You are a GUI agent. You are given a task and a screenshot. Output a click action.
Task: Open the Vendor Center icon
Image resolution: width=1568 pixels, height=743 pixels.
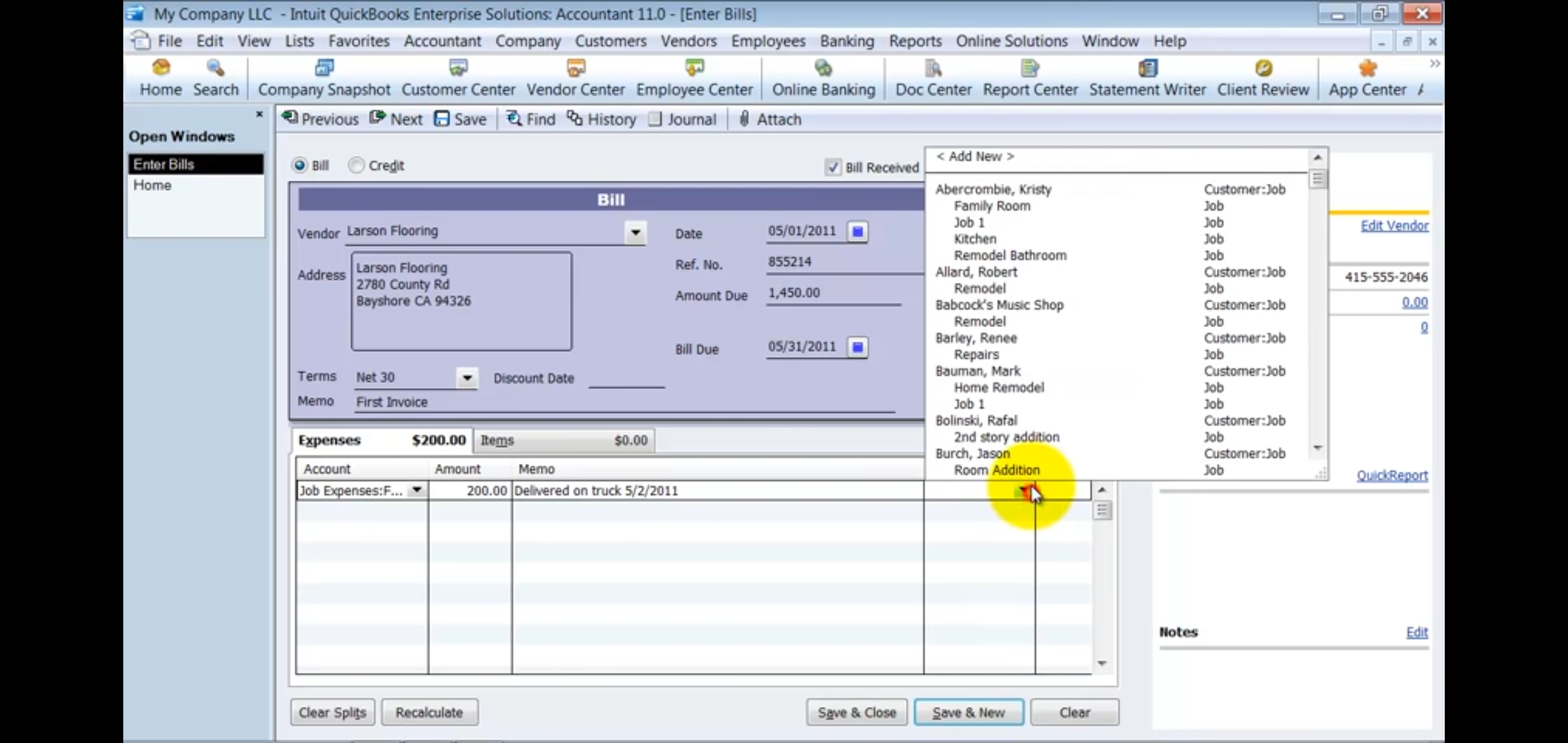click(575, 78)
